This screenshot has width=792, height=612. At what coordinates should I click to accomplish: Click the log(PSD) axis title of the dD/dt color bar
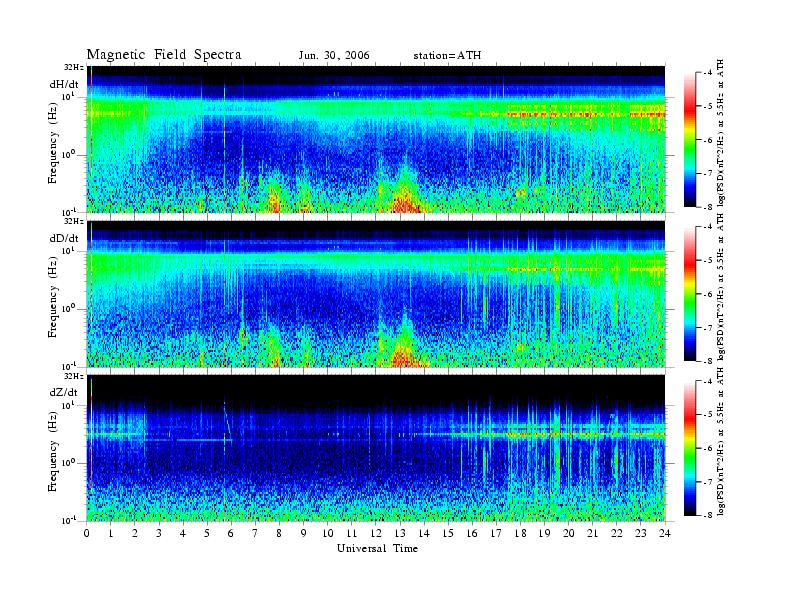721,288
